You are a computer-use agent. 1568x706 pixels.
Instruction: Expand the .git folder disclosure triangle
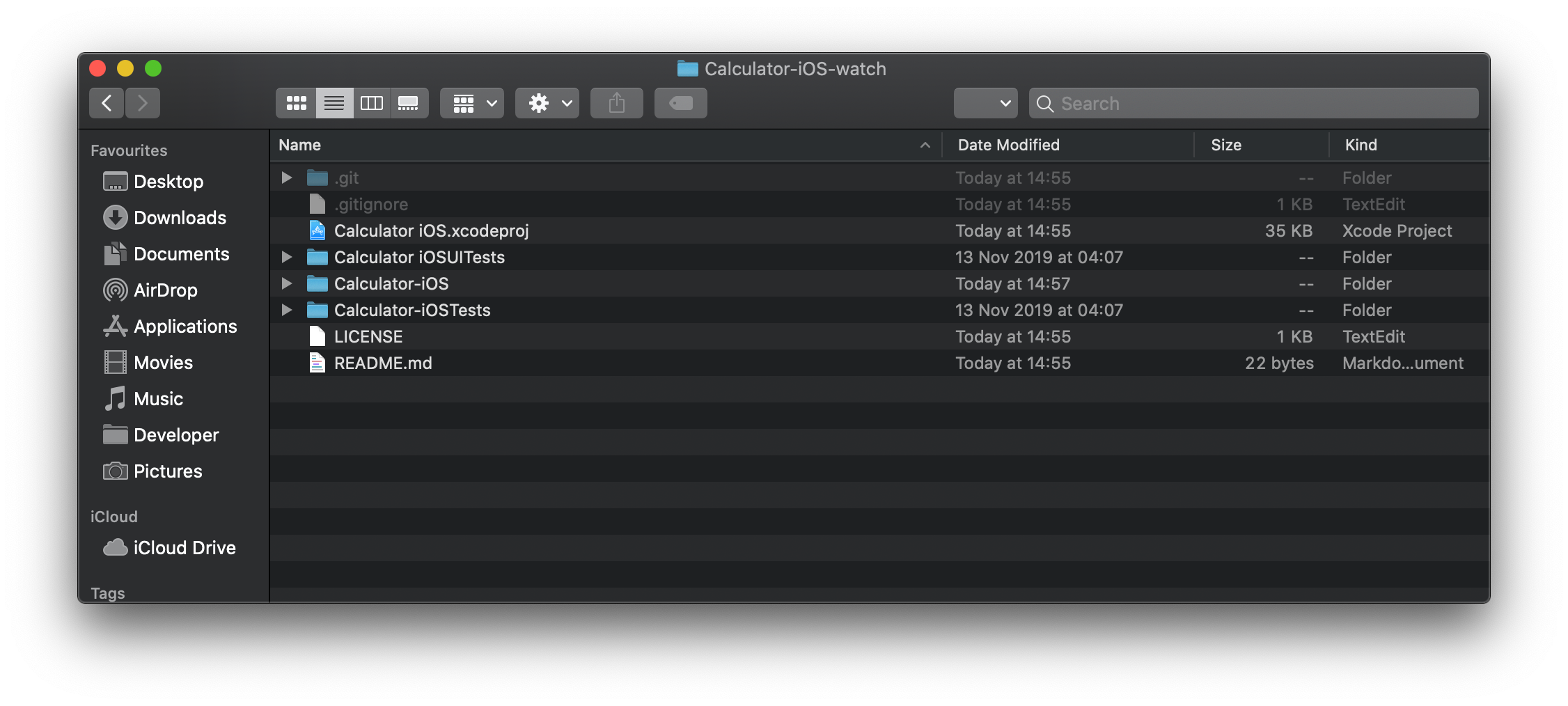(285, 178)
